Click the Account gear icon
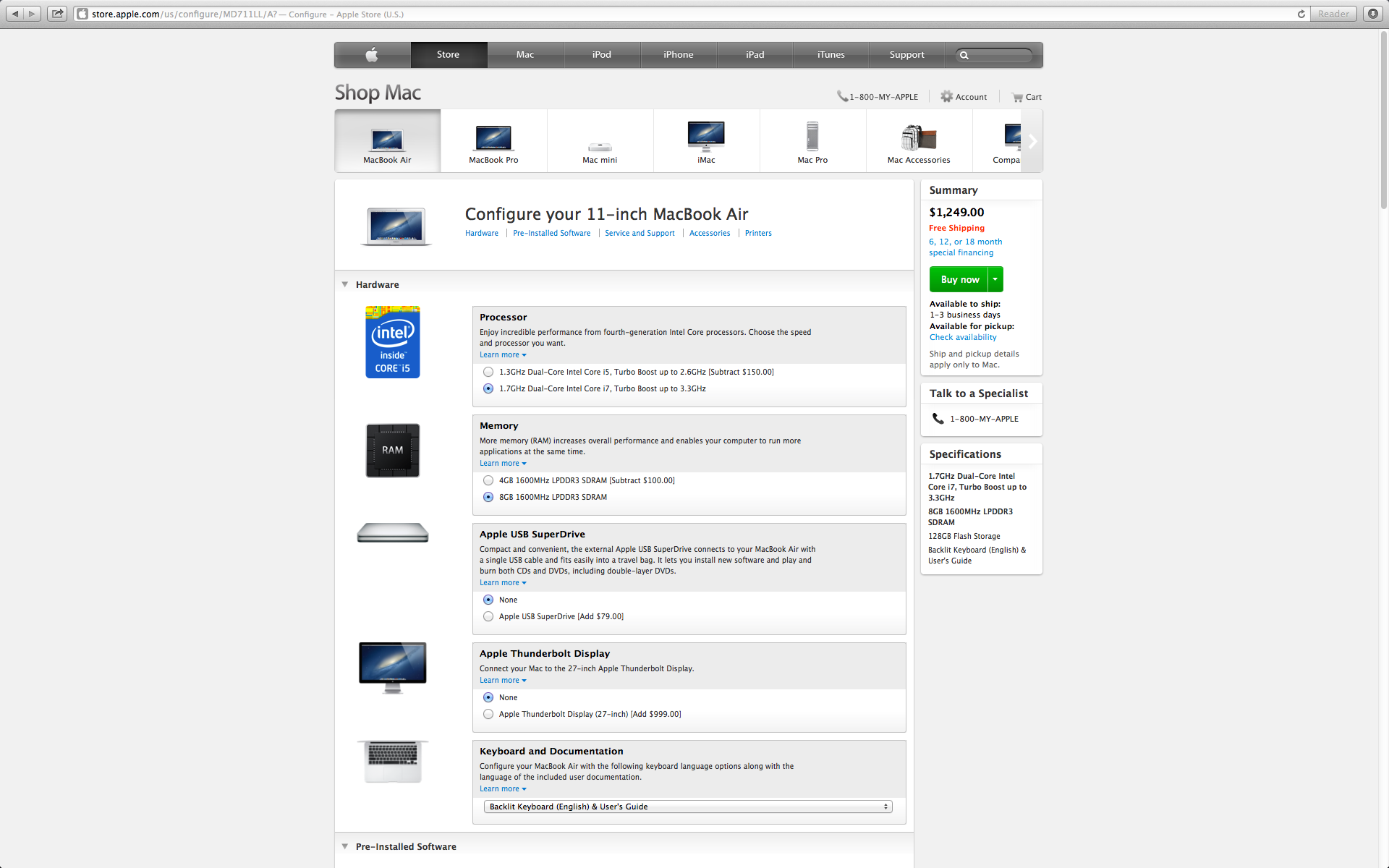 (x=946, y=97)
